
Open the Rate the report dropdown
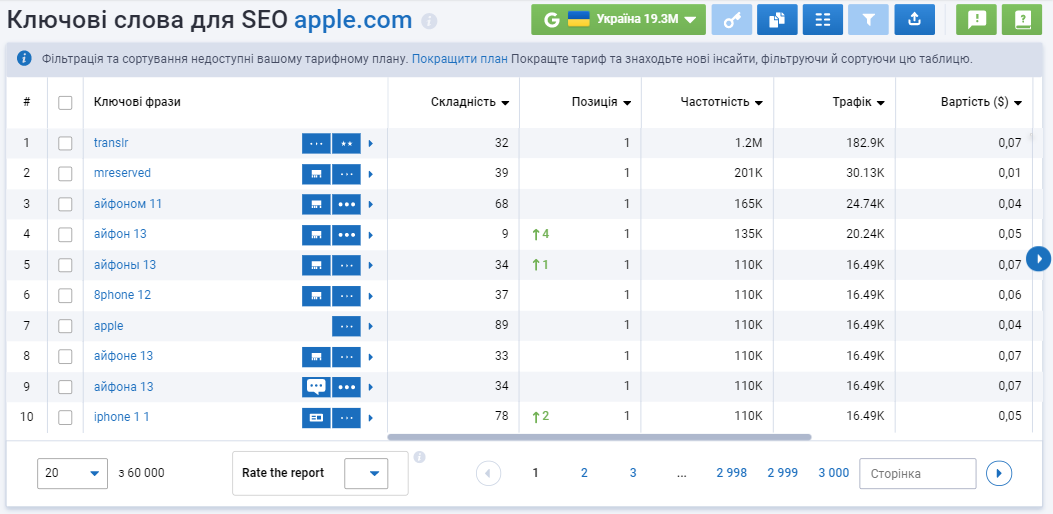(x=366, y=473)
